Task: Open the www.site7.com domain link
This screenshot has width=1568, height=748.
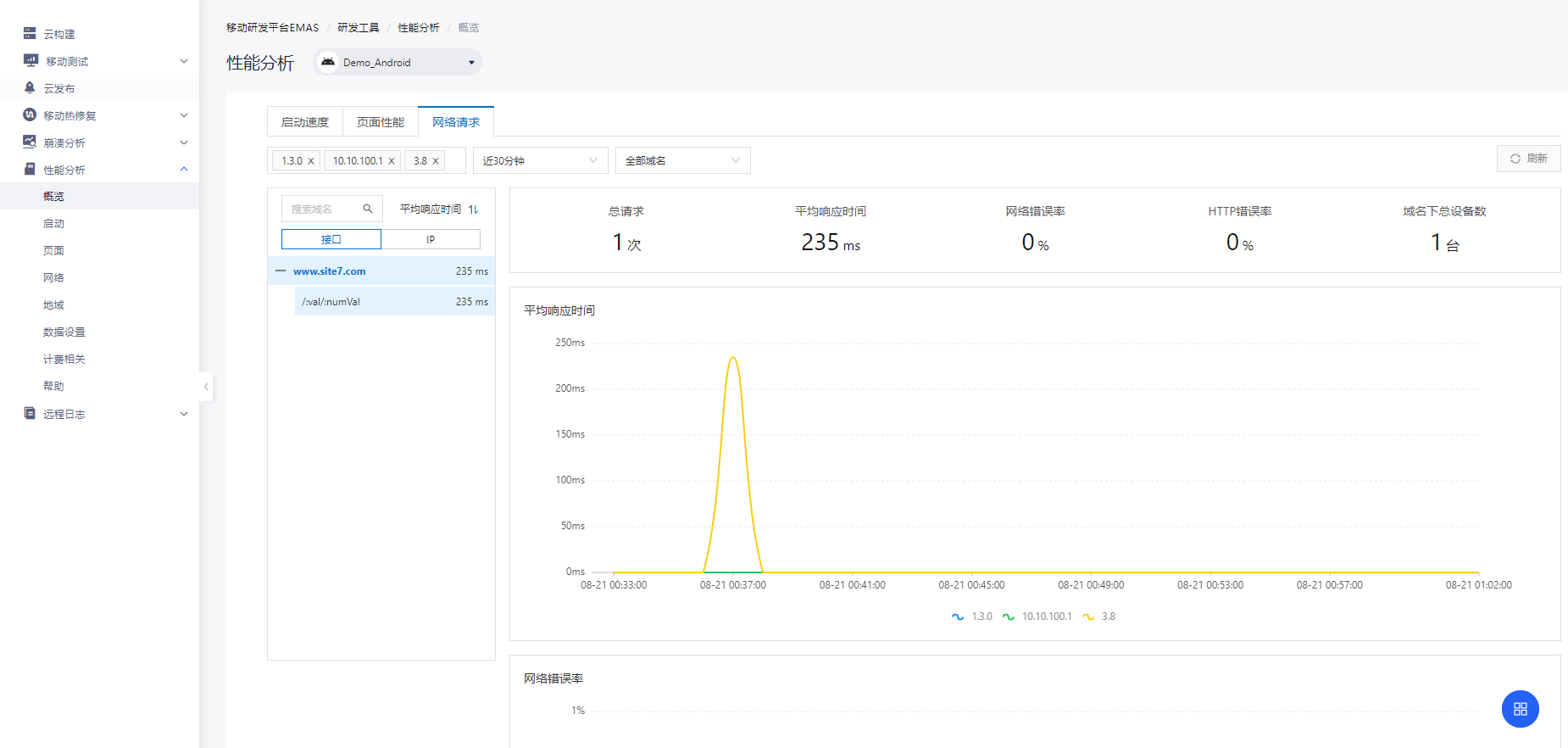Action: click(330, 271)
